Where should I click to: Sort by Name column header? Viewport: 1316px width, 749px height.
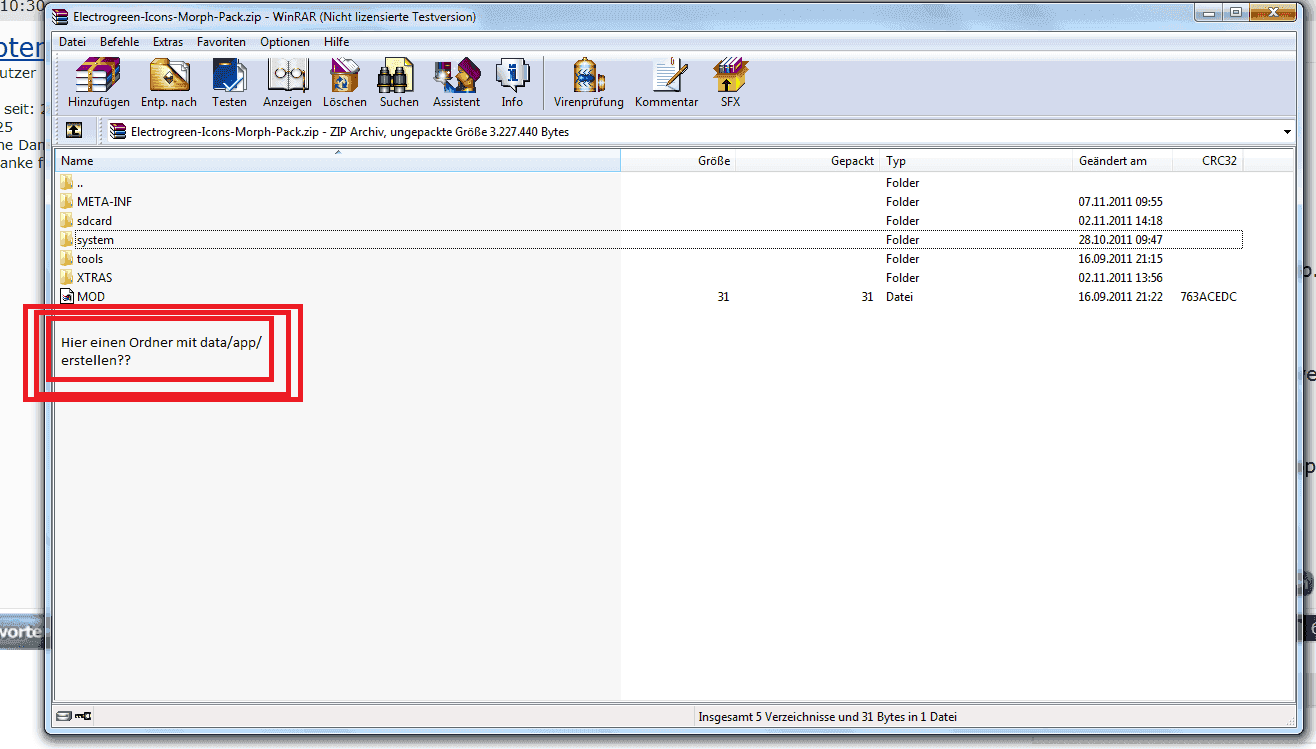[338, 161]
